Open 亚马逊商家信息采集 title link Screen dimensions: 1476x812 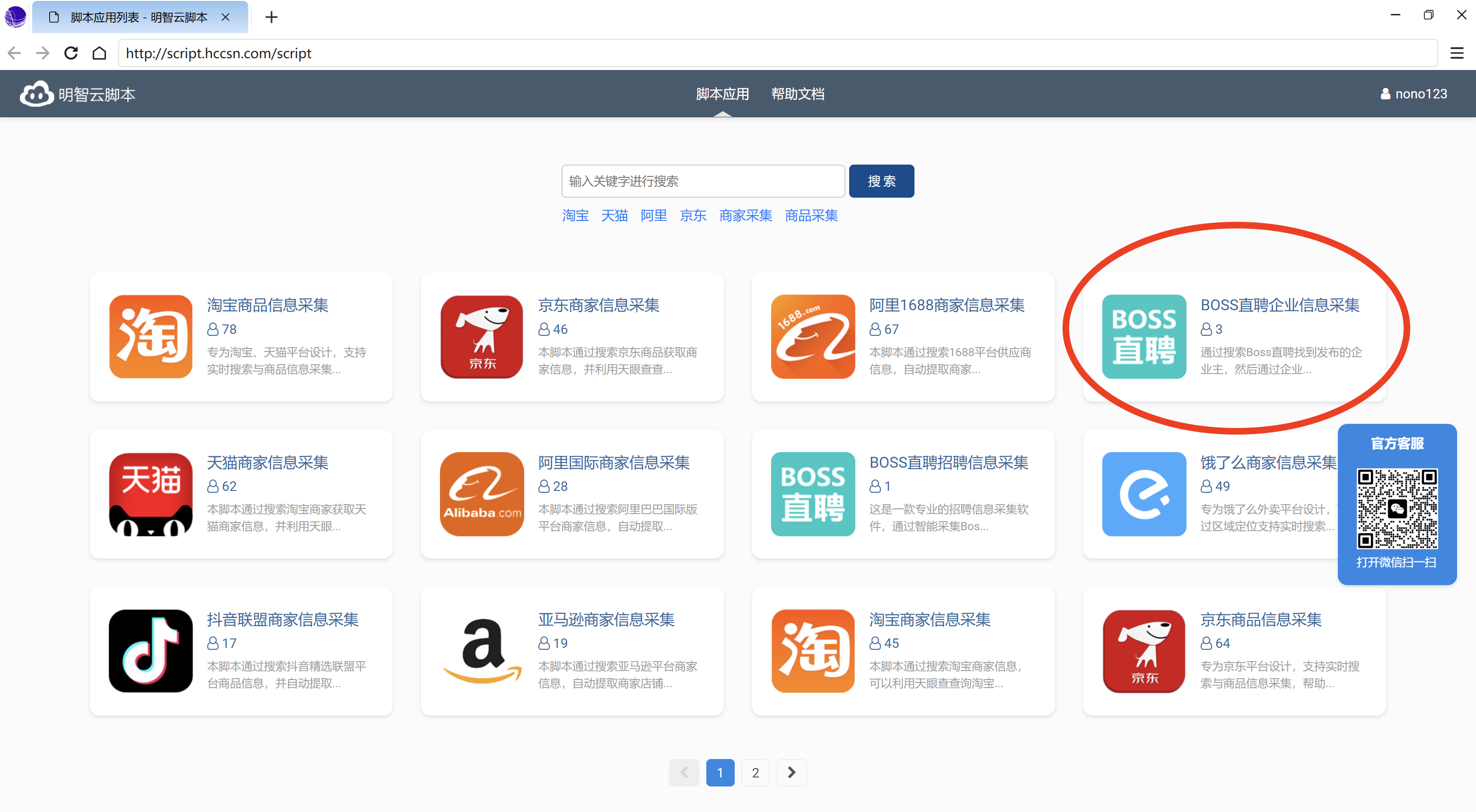coord(606,620)
